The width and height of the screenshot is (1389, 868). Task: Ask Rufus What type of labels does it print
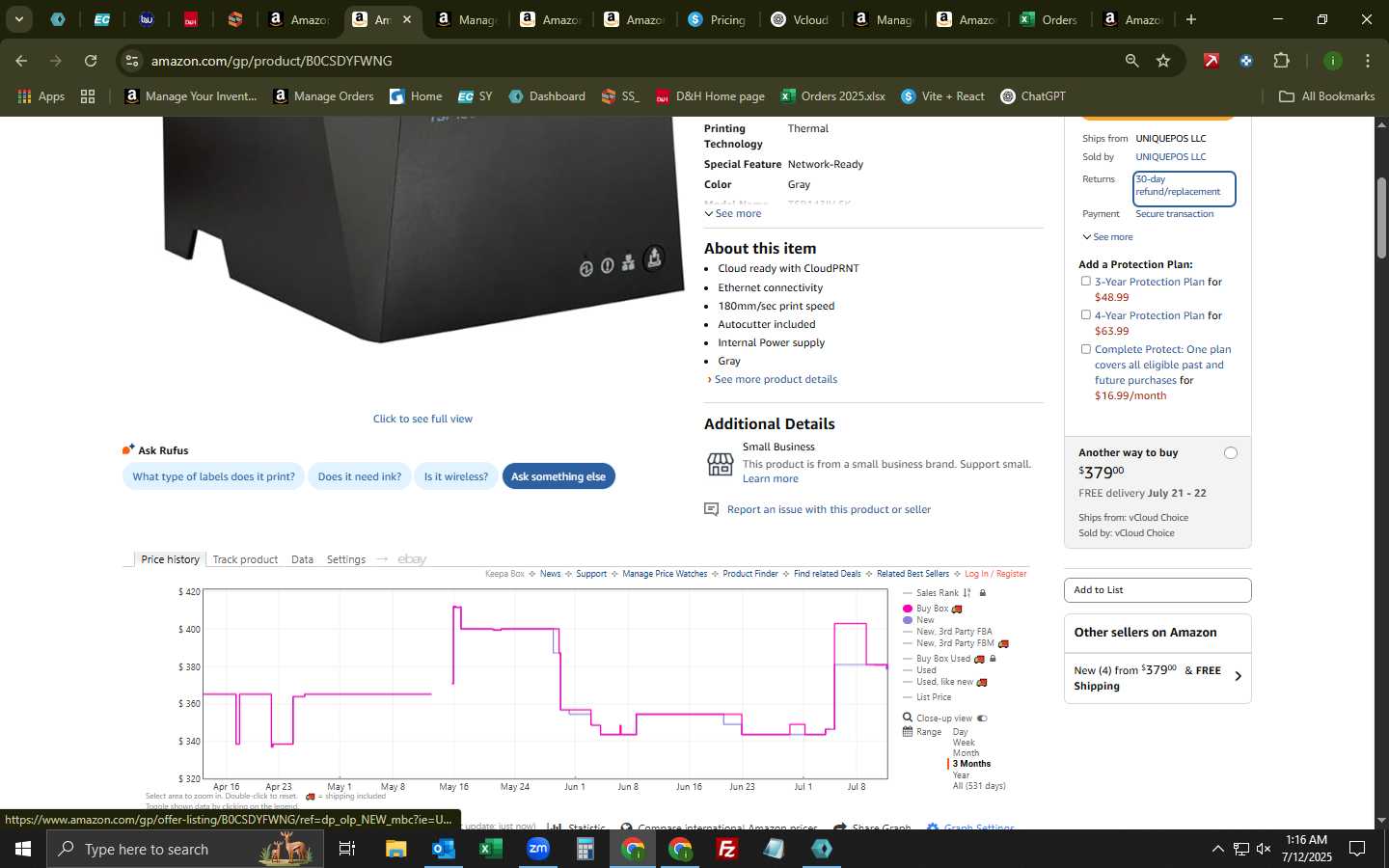(x=213, y=476)
